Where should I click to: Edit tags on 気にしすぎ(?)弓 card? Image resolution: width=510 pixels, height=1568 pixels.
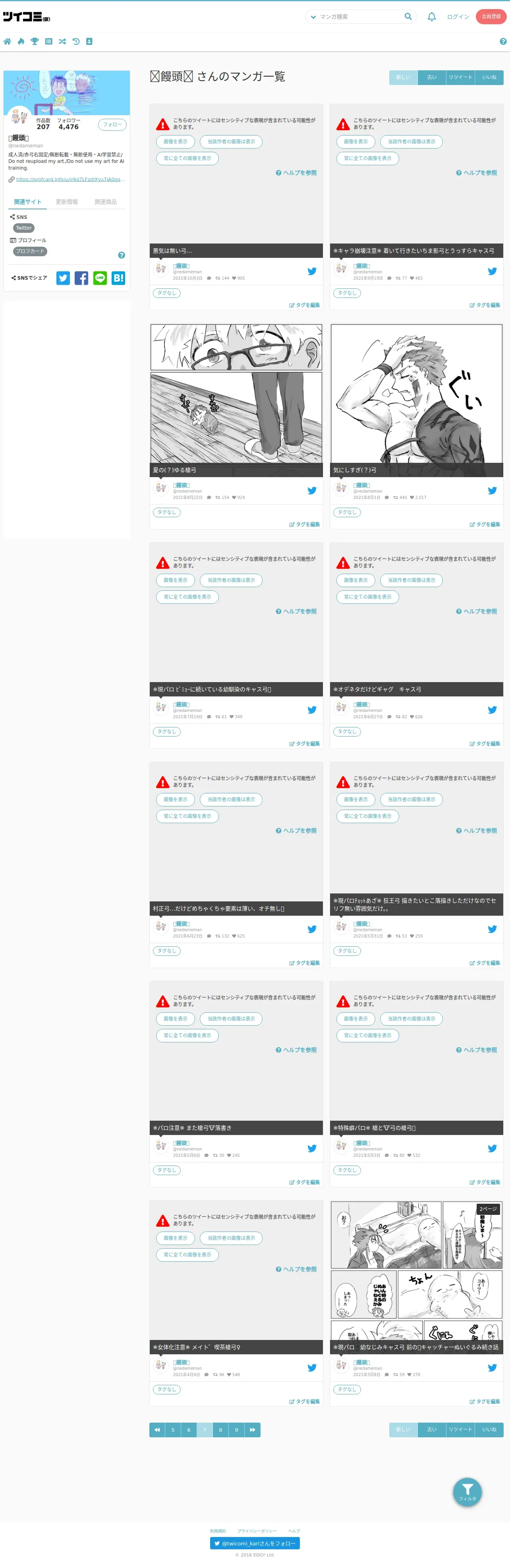click(485, 524)
